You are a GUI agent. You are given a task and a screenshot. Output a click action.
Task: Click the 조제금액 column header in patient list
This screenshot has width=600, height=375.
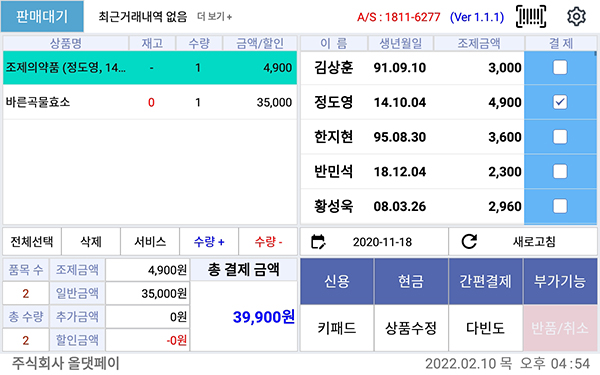479,43
